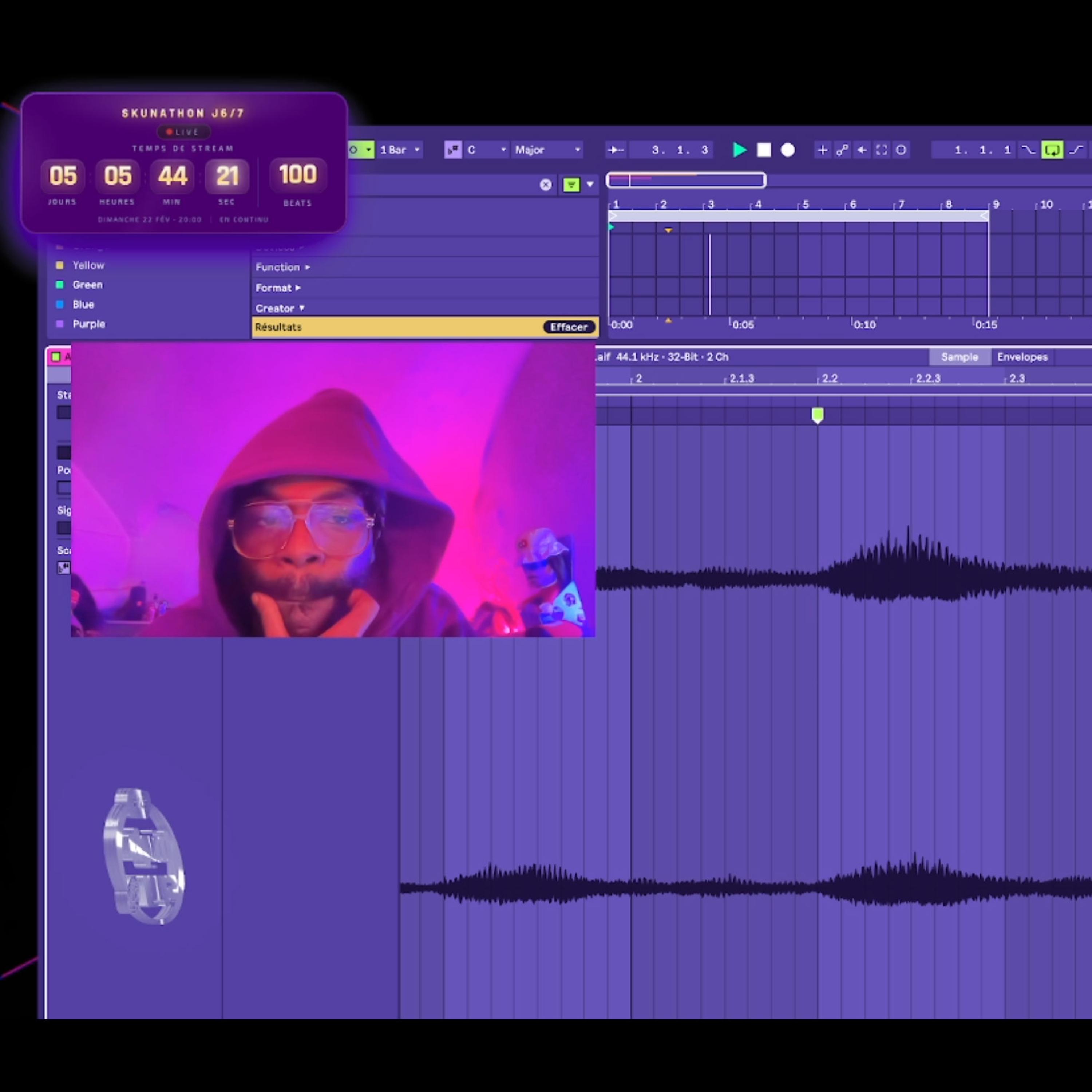Switch to the Envelopes tab
This screenshot has width=1092, height=1092.
click(x=1022, y=357)
